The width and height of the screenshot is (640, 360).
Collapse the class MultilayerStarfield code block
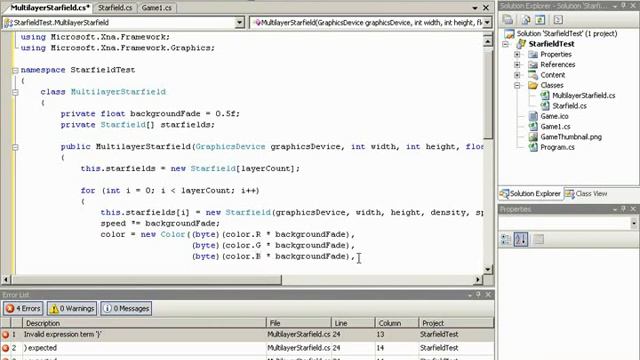15,92
